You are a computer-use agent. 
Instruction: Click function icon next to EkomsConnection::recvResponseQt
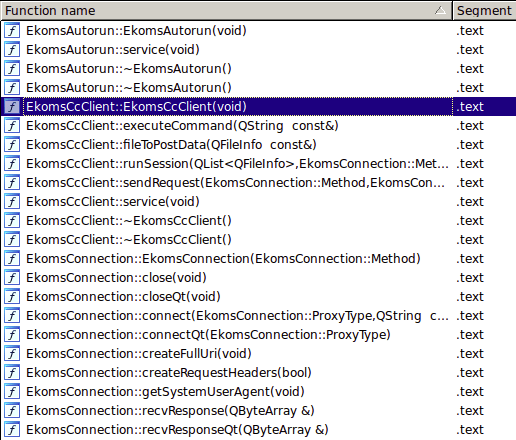pos(12,430)
